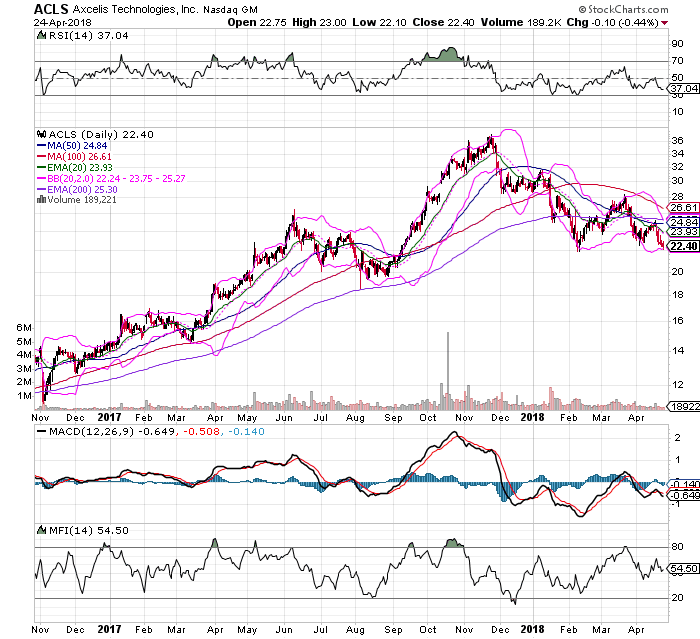Click the 24.84 price tag on right axis
700x639 pixels.
pos(683,222)
